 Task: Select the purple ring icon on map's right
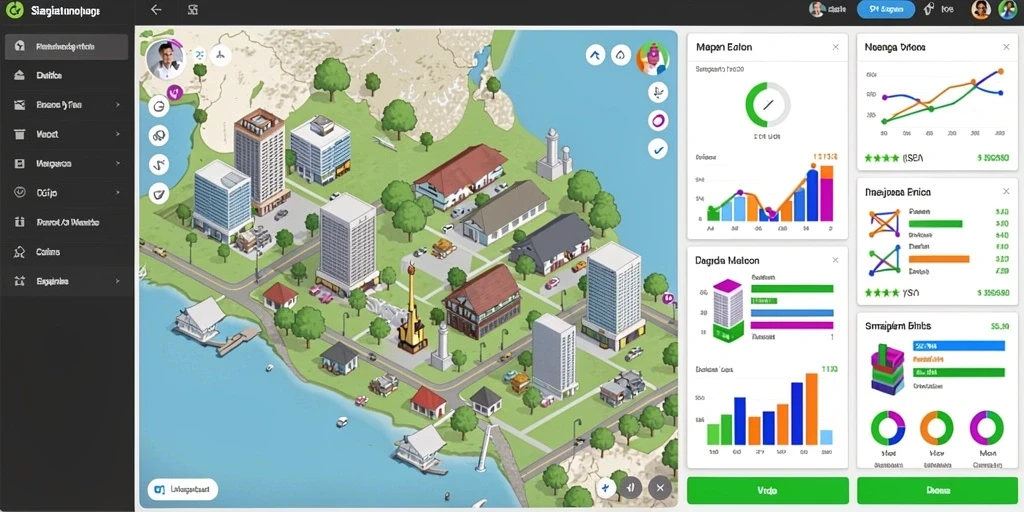[x=658, y=120]
